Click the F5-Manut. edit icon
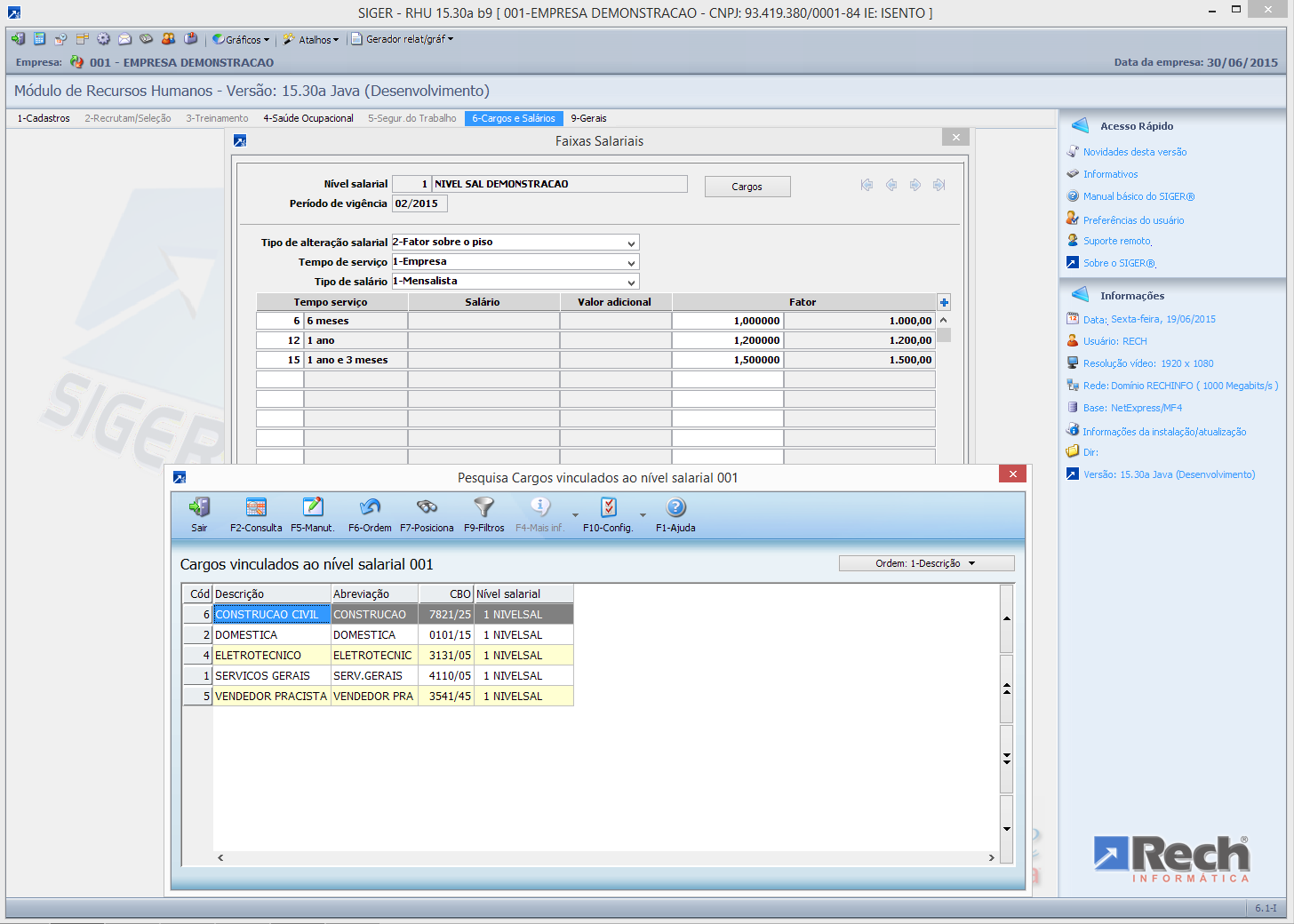The image size is (1294, 924). (x=313, y=508)
